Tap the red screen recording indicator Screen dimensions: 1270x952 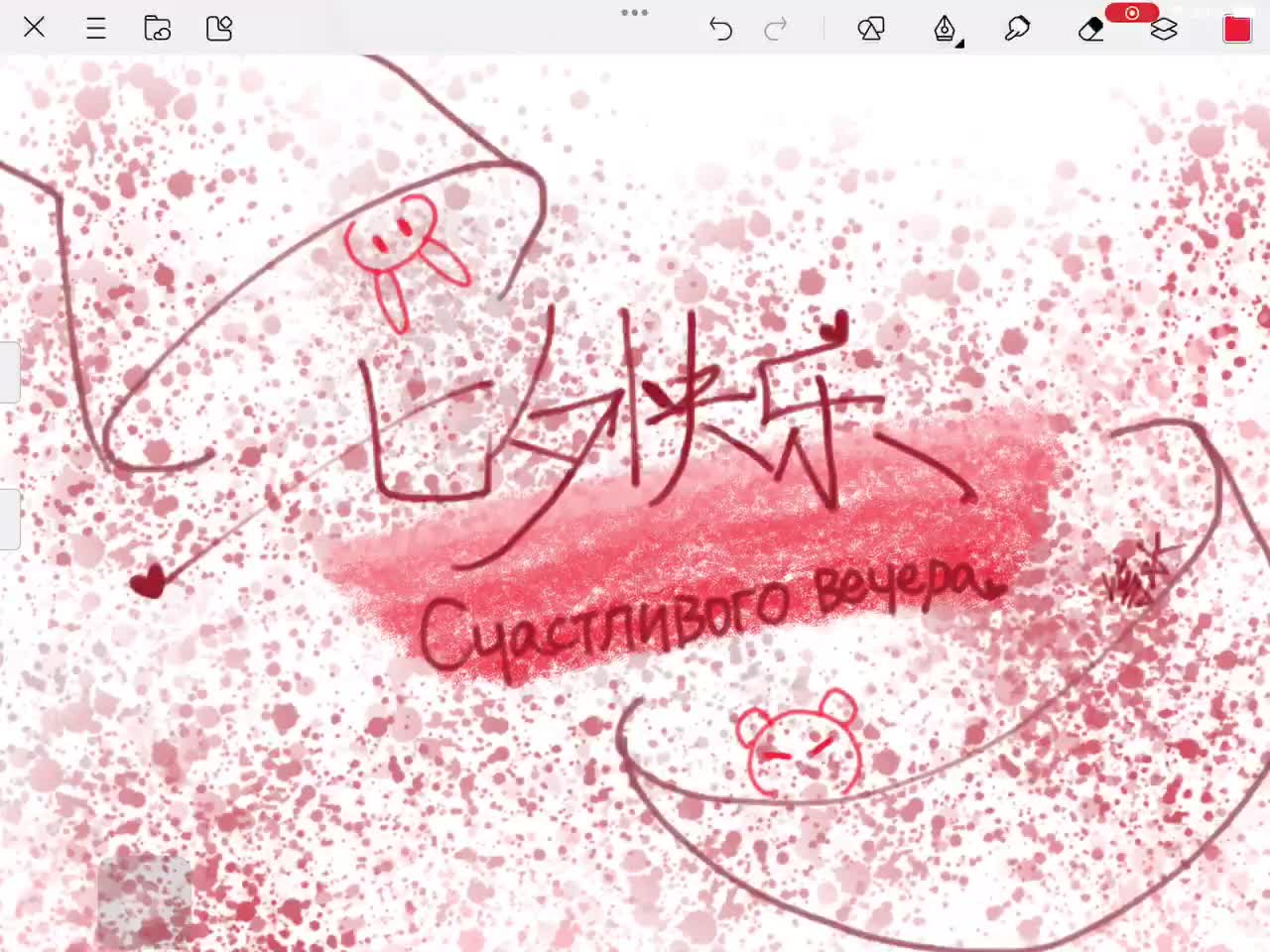pos(1132,13)
